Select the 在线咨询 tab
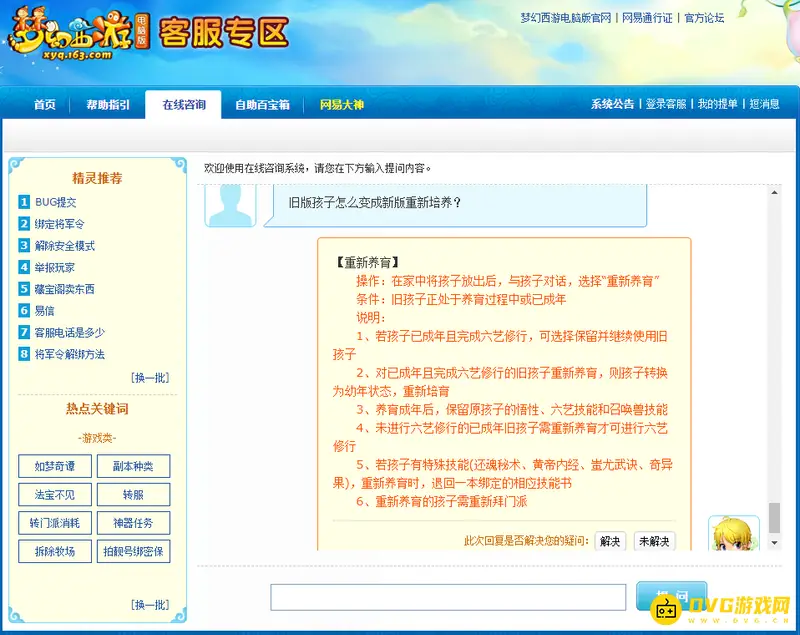This screenshot has width=800, height=635. (184, 105)
